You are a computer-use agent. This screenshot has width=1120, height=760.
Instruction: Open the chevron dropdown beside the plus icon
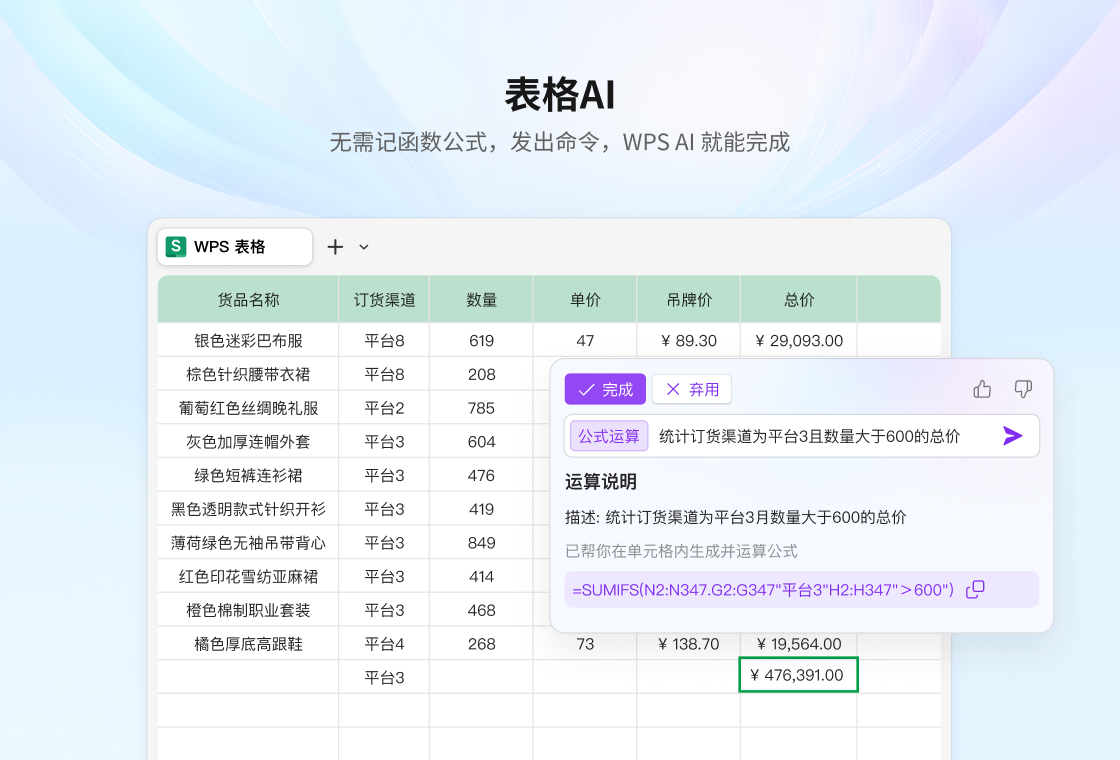[363, 246]
